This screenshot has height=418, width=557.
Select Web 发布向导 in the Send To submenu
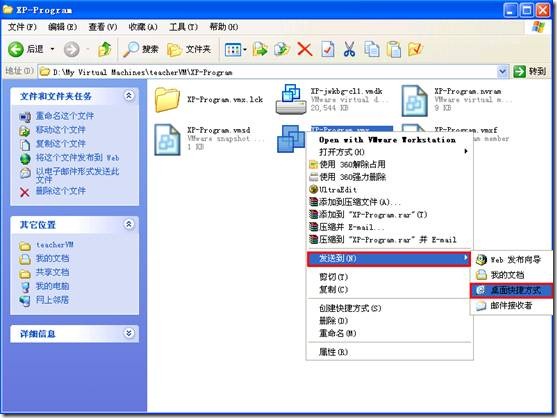(x=512, y=260)
